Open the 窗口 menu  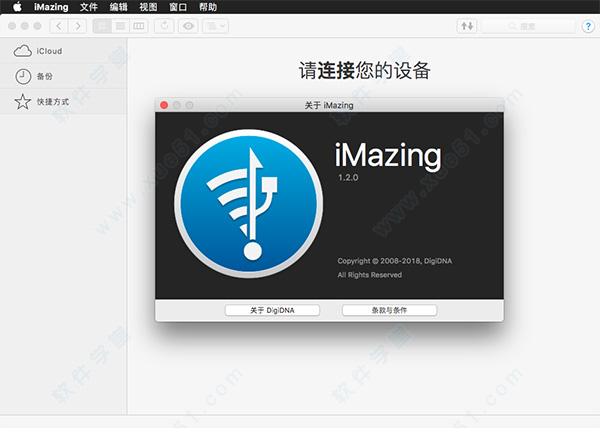tap(178, 7)
